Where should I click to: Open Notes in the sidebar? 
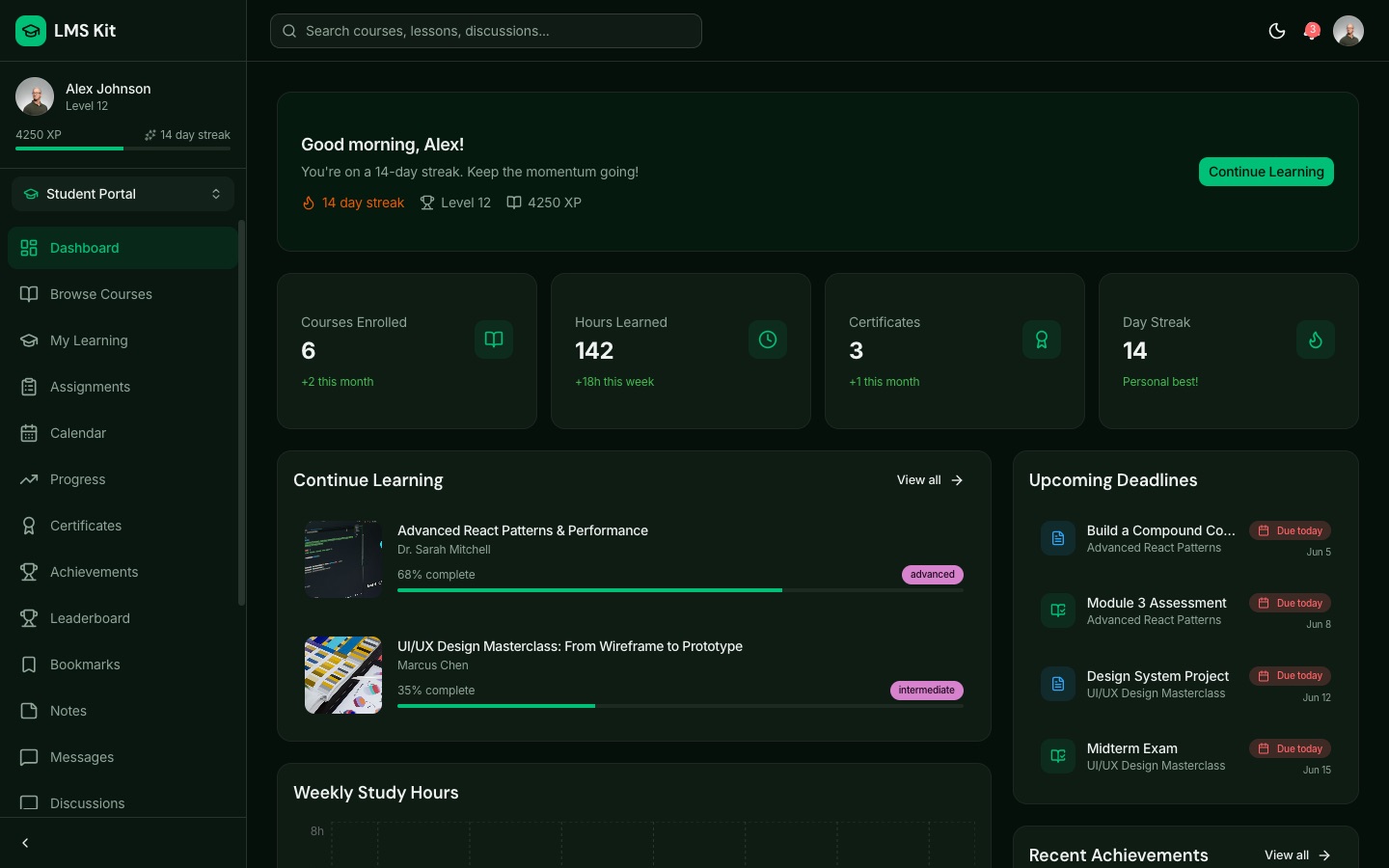pos(123,711)
